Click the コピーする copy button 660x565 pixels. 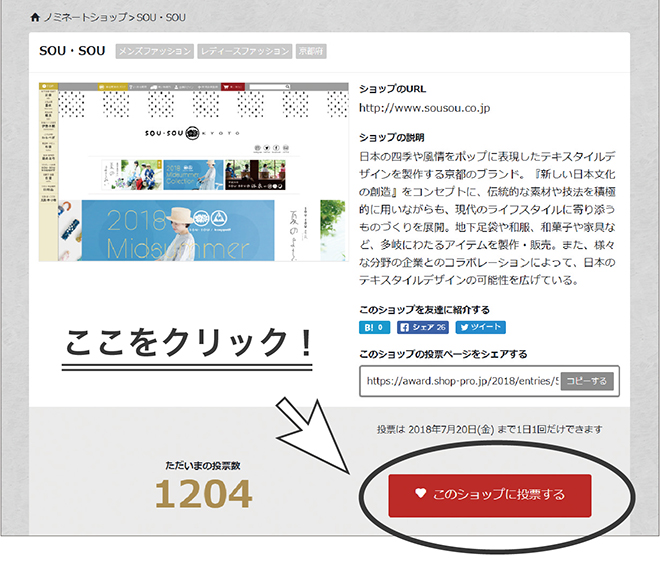587,381
